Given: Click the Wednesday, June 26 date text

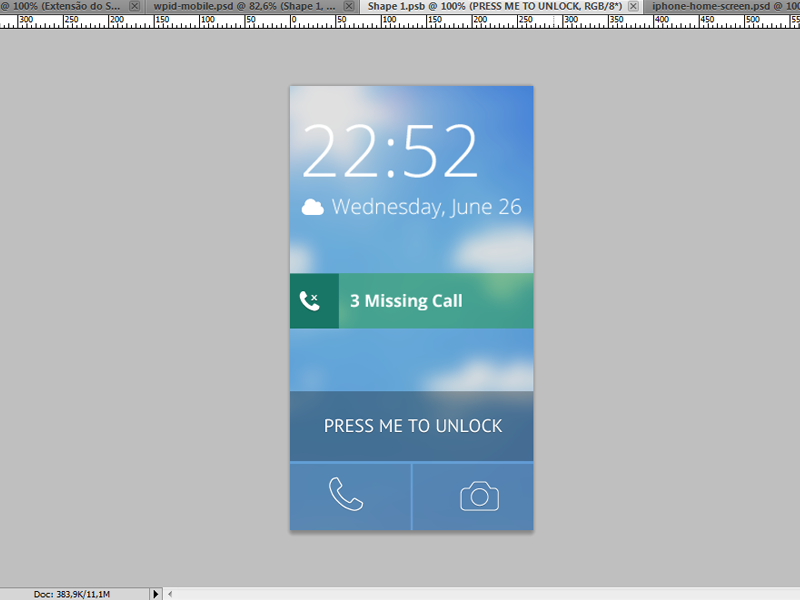Looking at the screenshot, I should pos(427,207).
